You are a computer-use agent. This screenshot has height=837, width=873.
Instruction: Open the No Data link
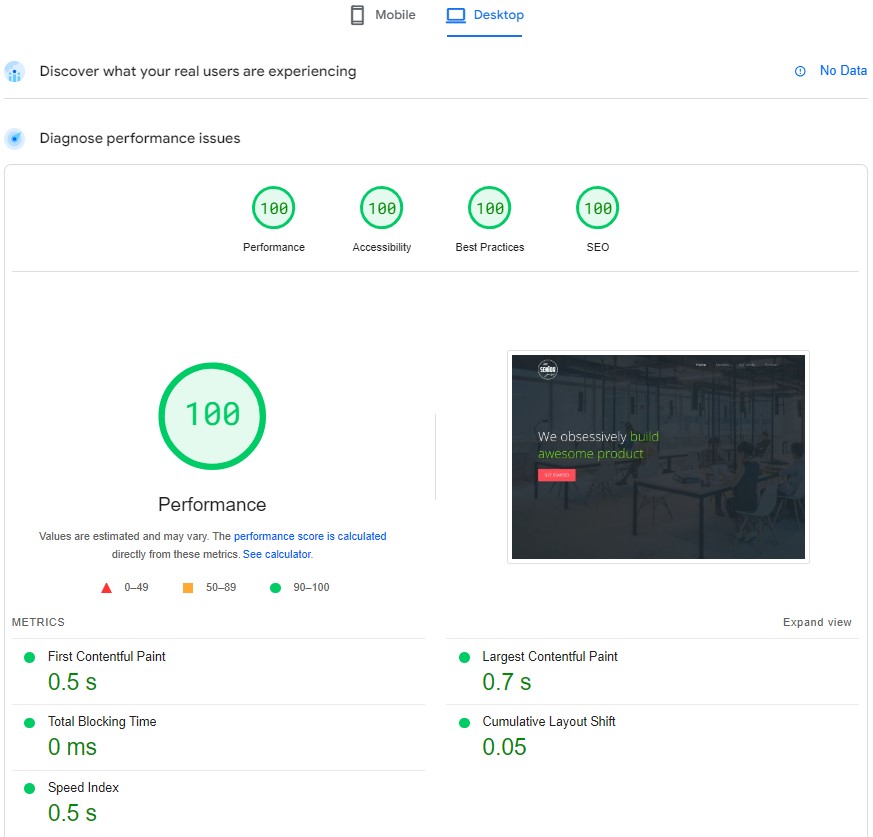tap(843, 71)
